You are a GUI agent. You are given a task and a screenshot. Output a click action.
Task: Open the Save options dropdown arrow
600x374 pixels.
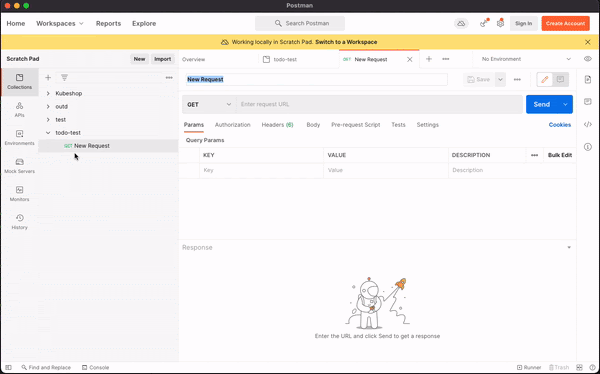(500, 79)
